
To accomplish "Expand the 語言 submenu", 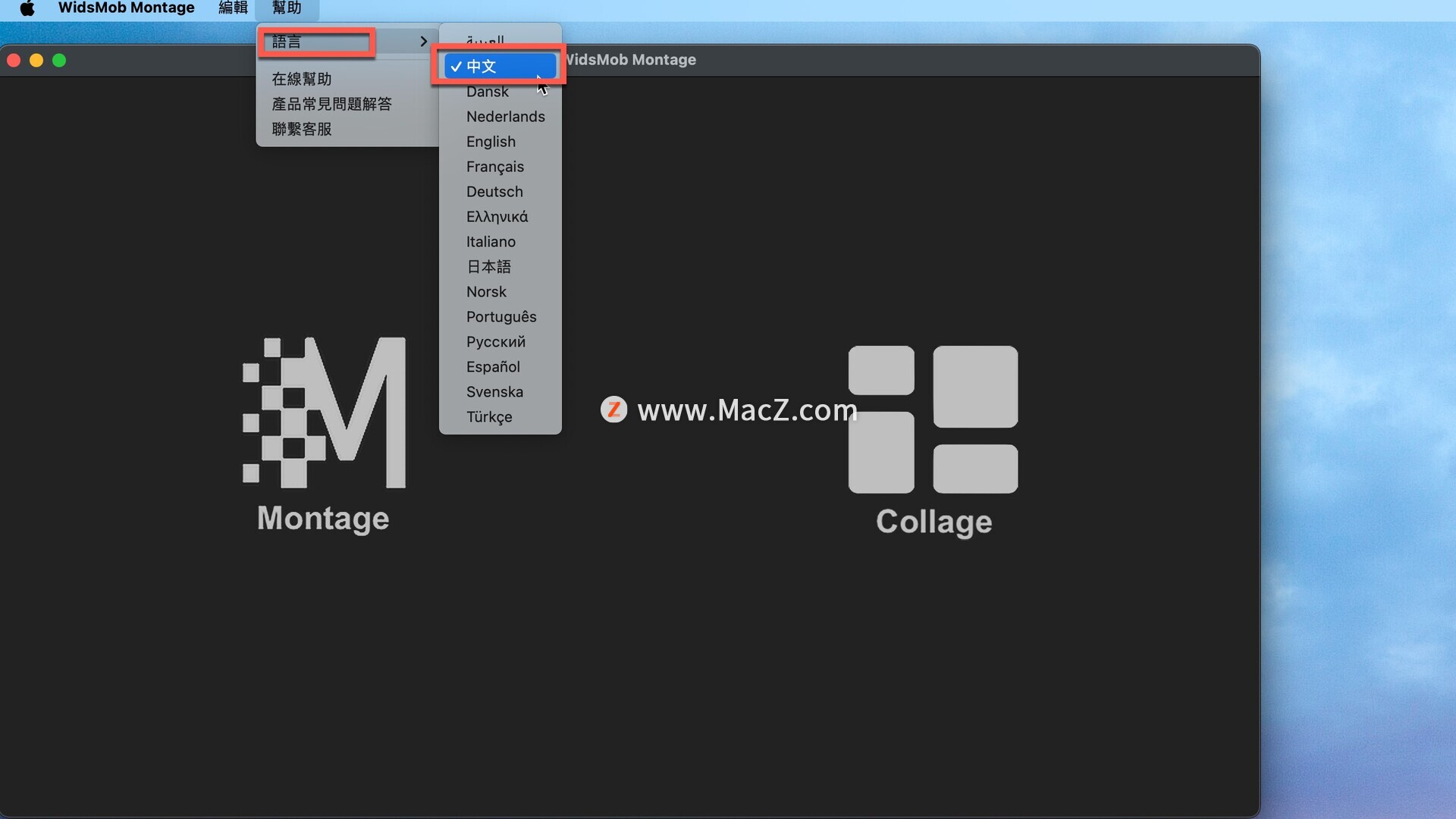I will point(349,42).
